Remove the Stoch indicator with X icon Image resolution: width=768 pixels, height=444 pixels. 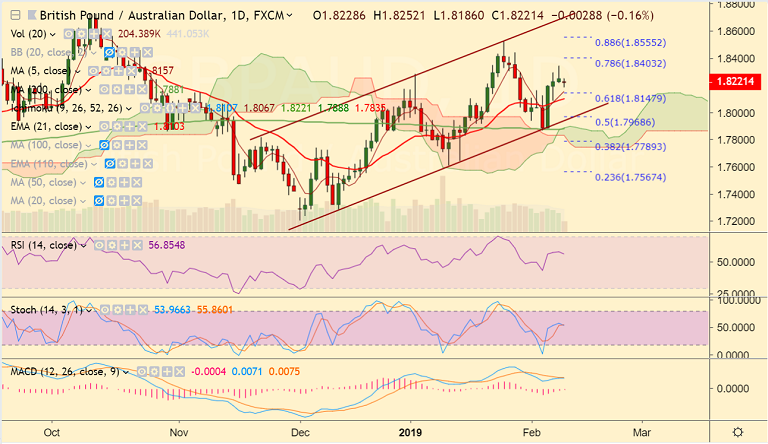click(x=143, y=310)
